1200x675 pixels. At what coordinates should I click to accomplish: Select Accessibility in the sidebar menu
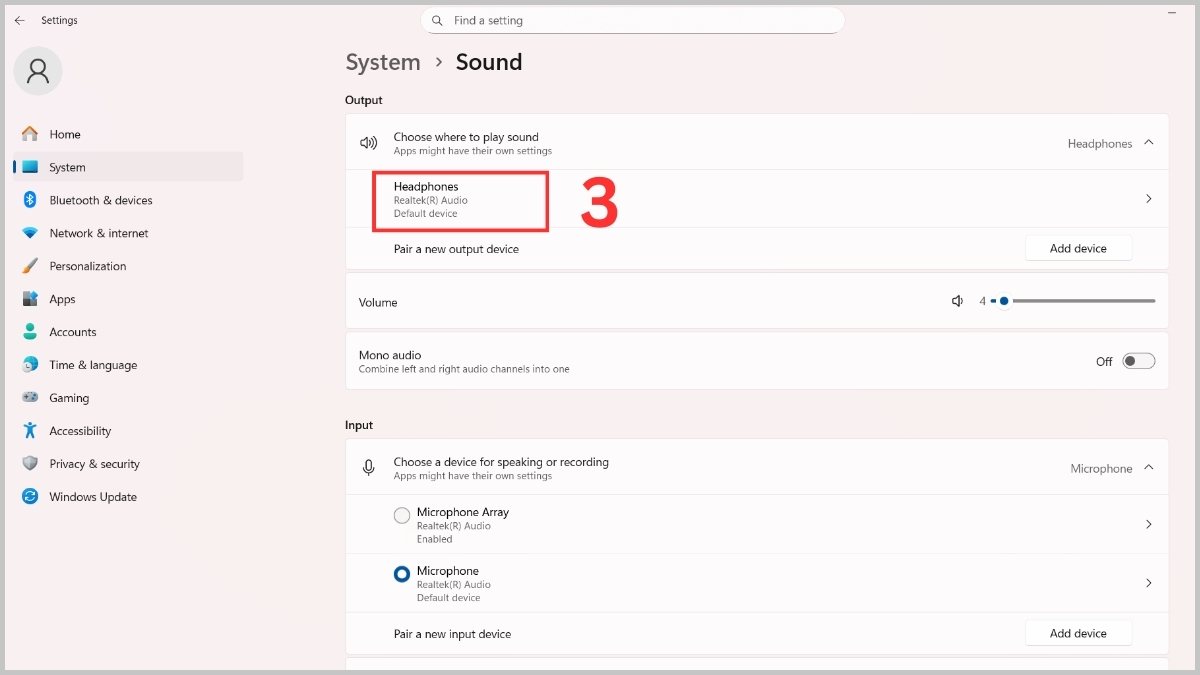click(x=80, y=430)
